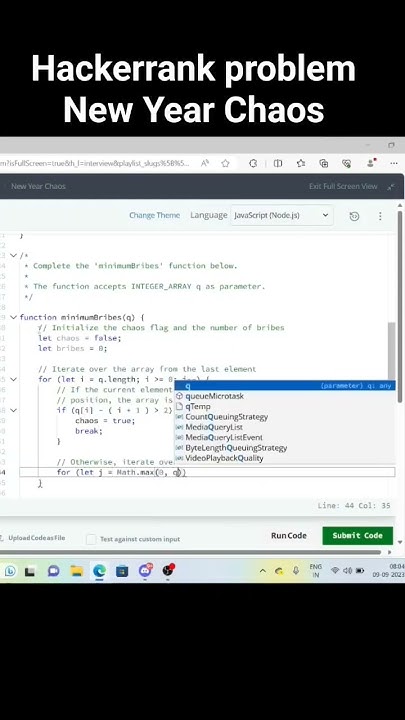The height and width of the screenshot is (720, 405).
Task: Click the microphone tray icon
Action: pyautogui.click(x=296, y=571)
